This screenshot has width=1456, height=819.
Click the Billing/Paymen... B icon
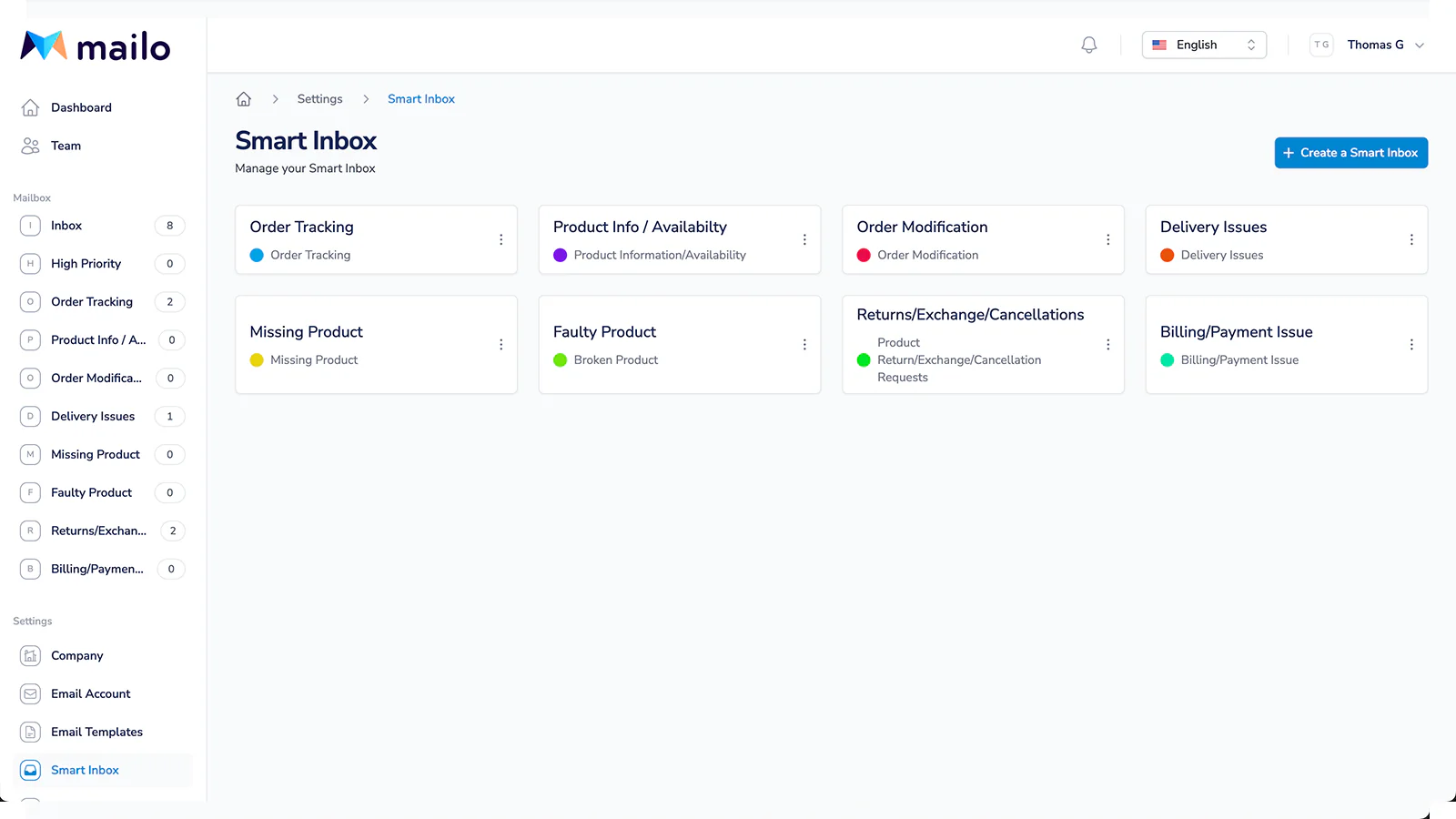30,570
